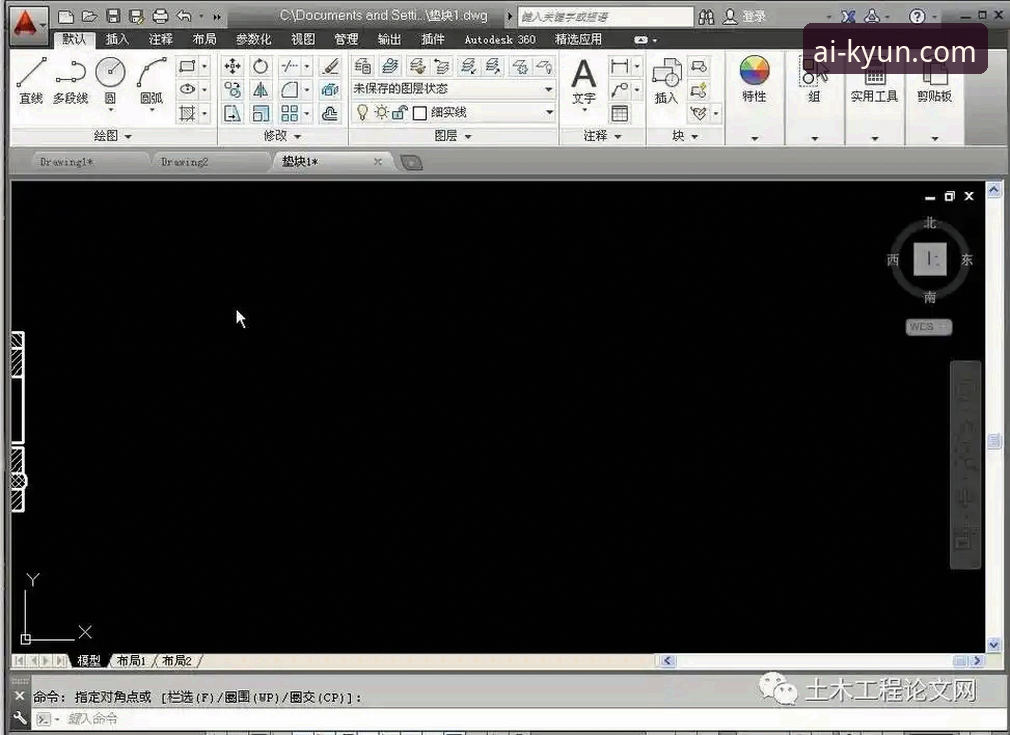Click the Explode tool icon
Viewport: 1010px width, 735px height.
point(330,90)
